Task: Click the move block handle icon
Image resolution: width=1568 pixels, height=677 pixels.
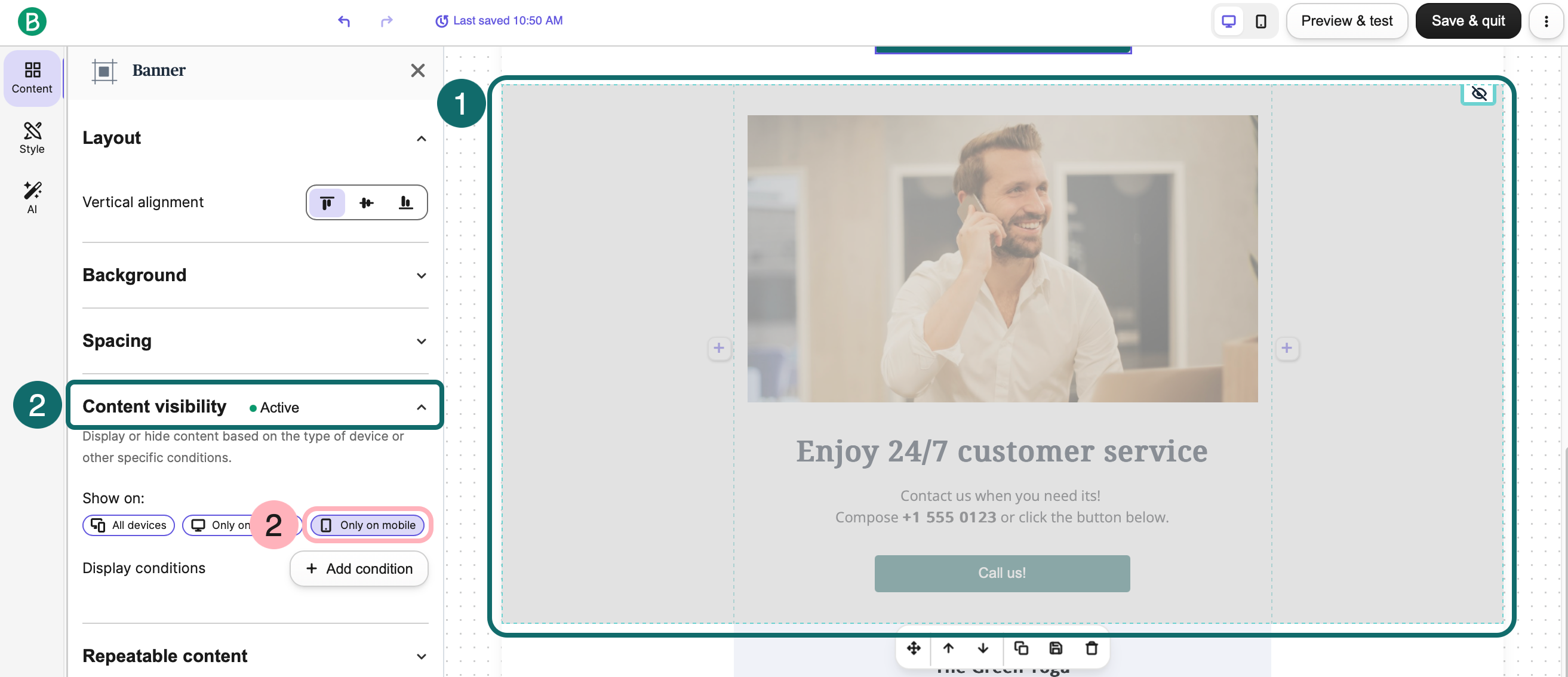Action: pos(913,648)
